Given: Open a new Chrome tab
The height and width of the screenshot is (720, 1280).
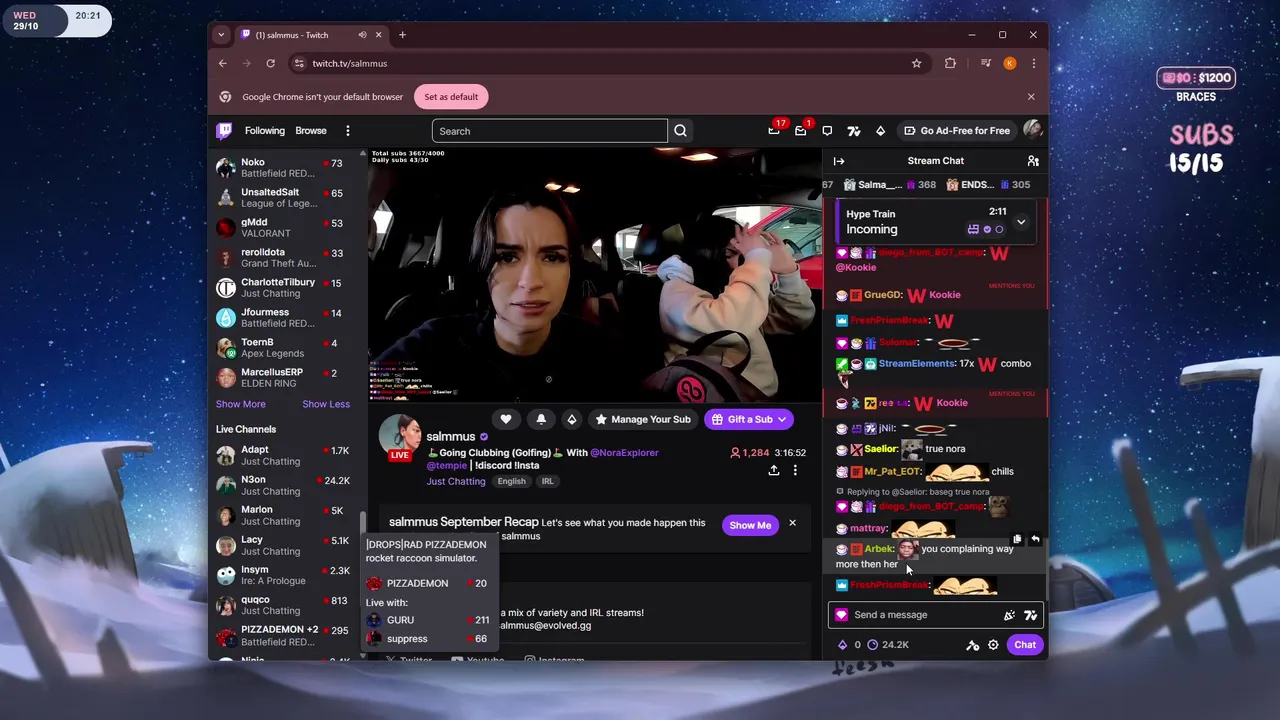Looking at the screenshot, I should pos(402,35).
